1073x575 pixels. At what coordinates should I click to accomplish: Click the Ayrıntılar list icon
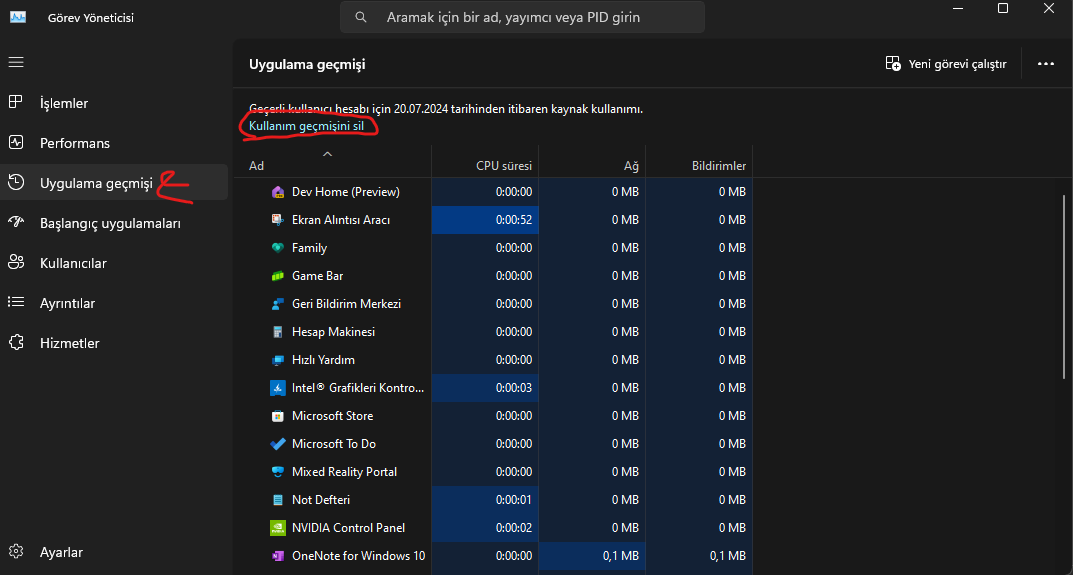pyautogui.click(x=16, y=302)
